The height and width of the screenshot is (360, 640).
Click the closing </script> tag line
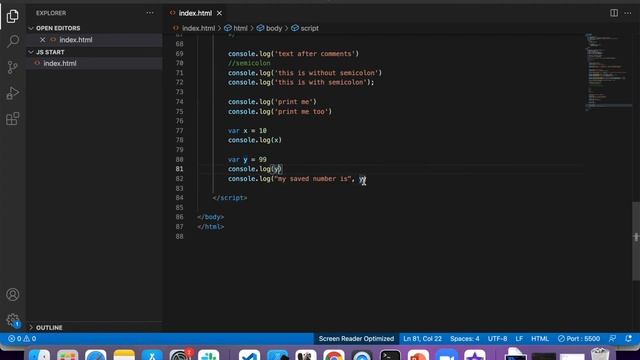click(x=230, y=198)
